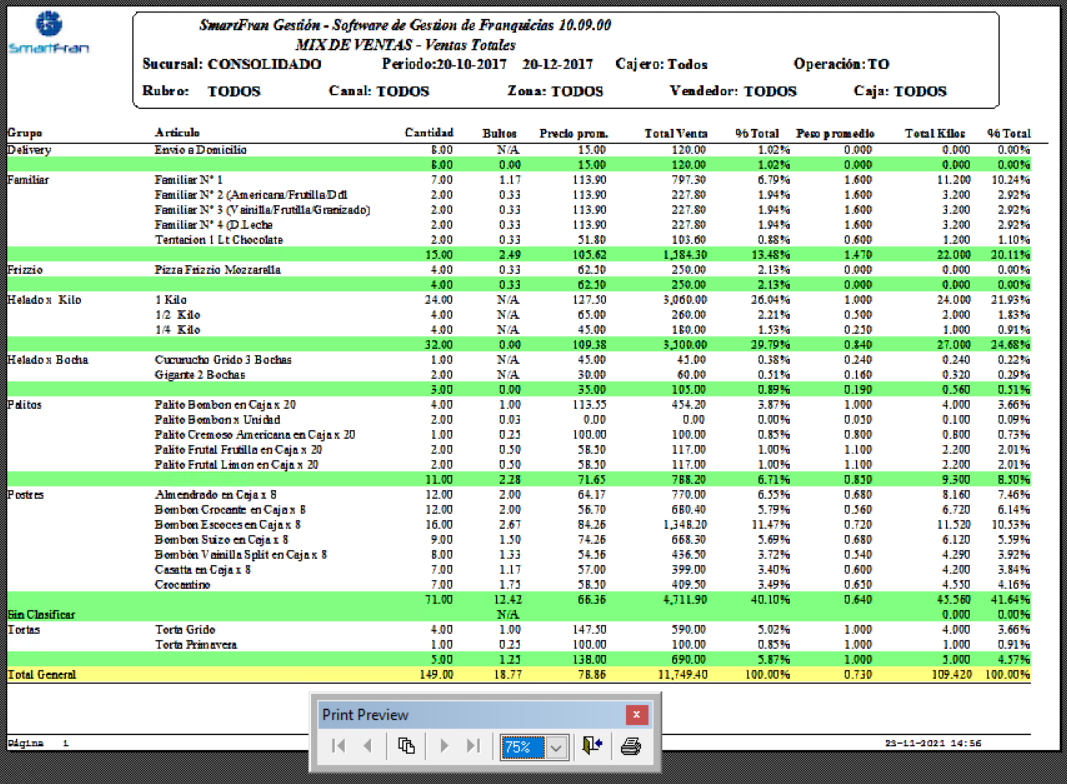This screenshot has width=1067, height=784.
Task: Click the footer date 14:56 timestamp
Action: coord(933,743)
